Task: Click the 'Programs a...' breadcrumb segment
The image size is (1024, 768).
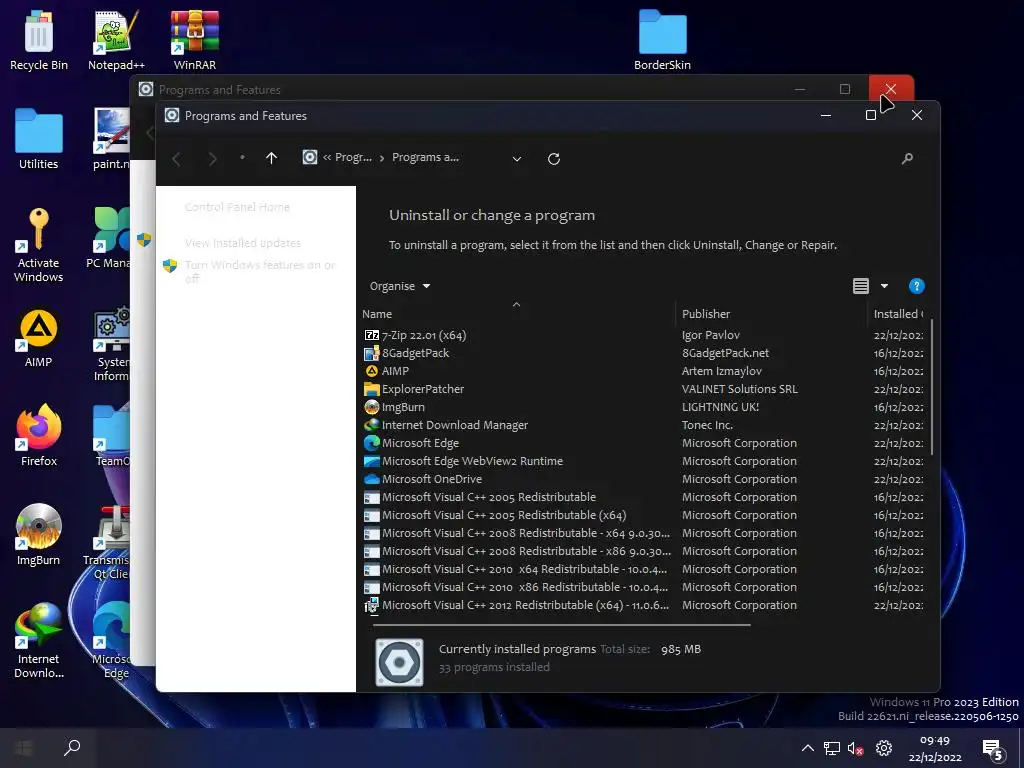Action: 425,157
